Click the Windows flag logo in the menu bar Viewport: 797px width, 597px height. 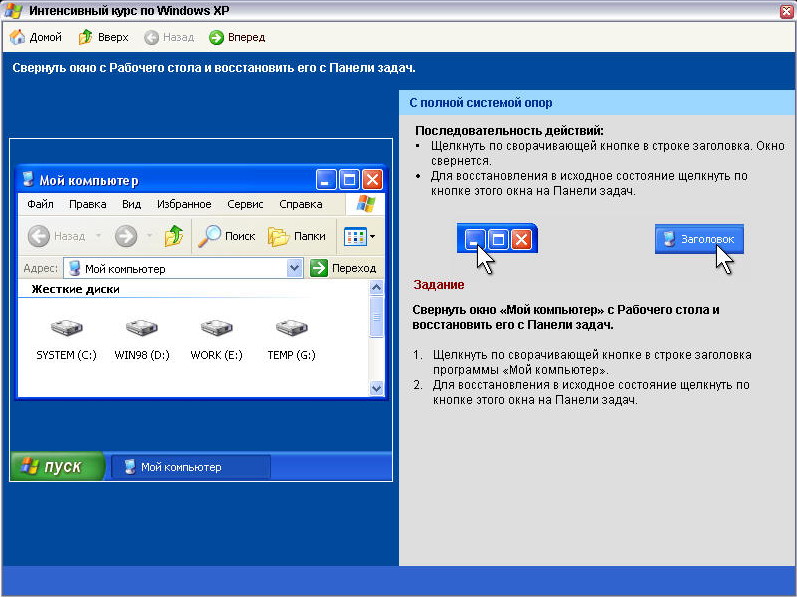point(365,204)
